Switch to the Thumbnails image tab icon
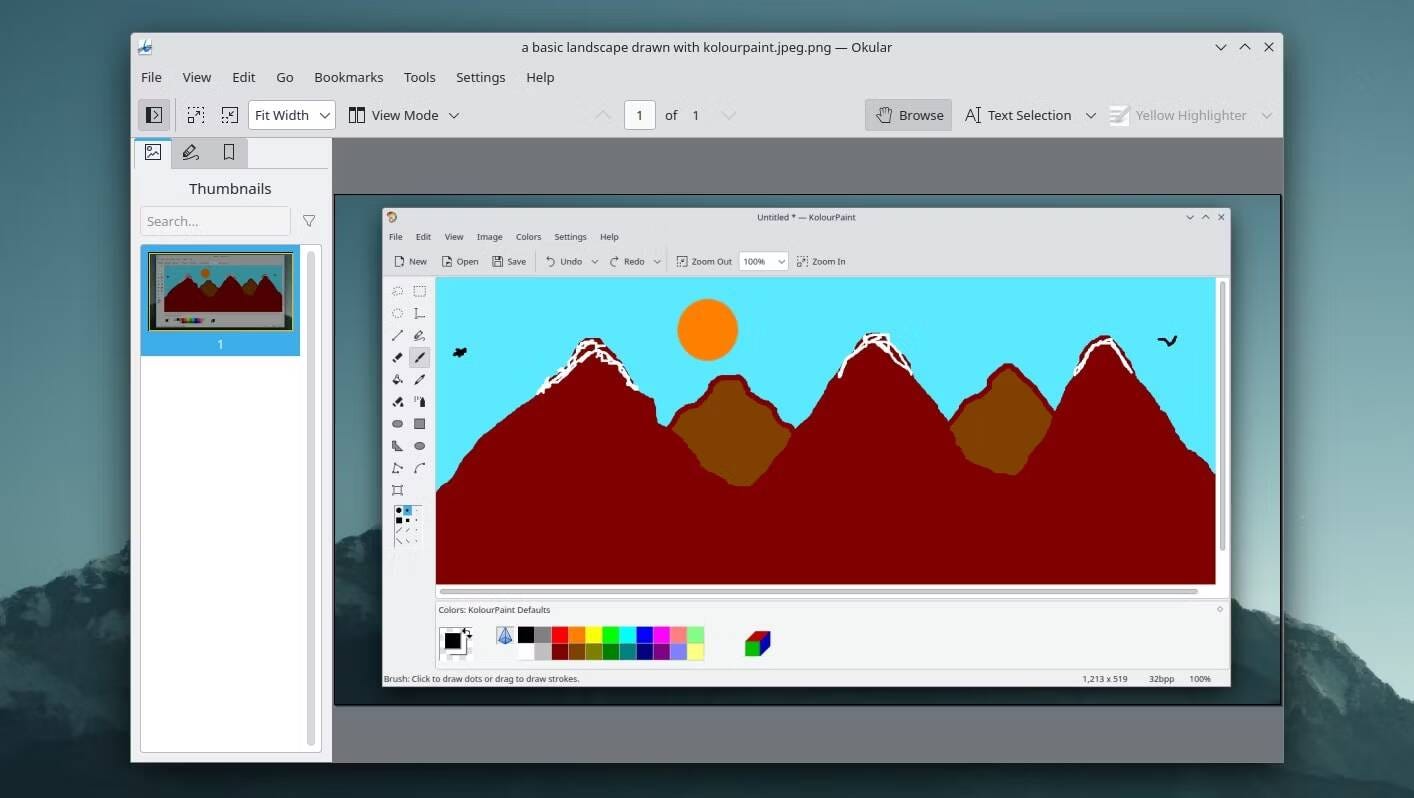The image size is (1414, 798). [153, 152]
